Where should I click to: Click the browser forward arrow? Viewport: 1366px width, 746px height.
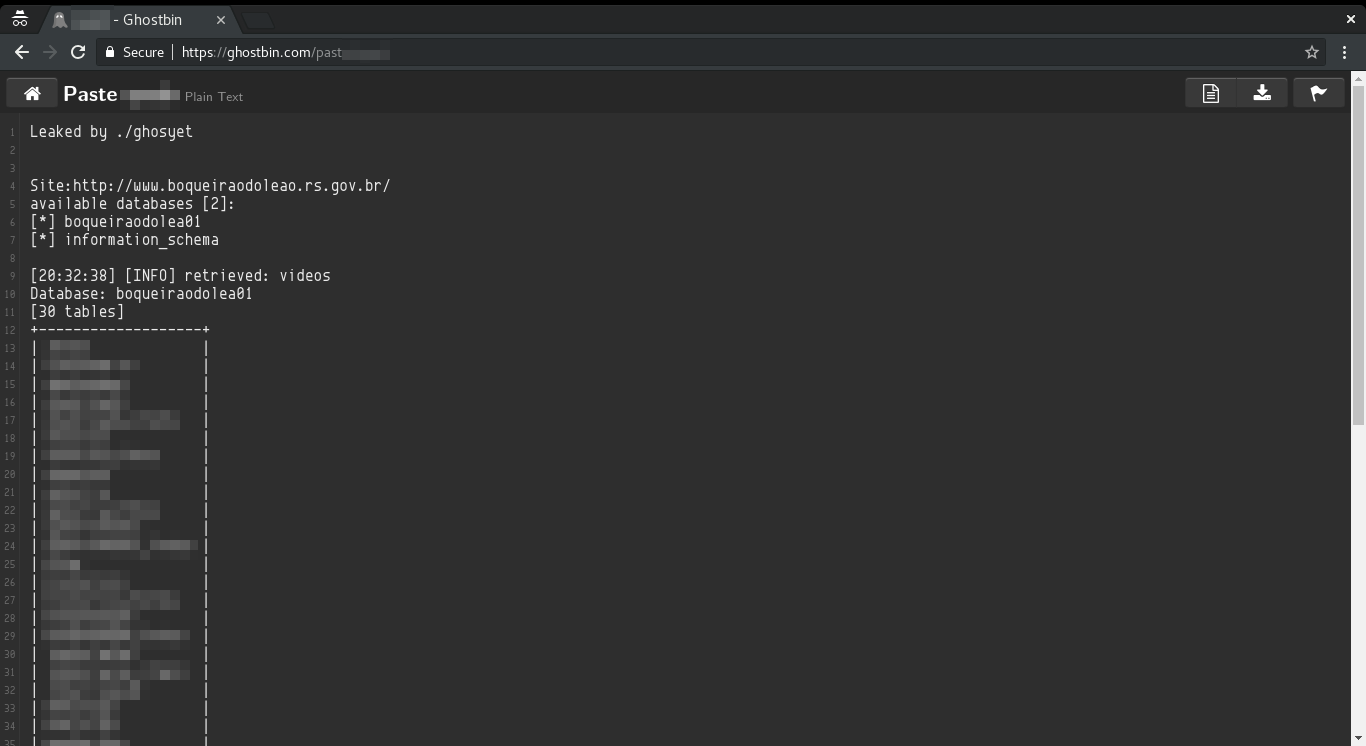(x=50, y=52)
